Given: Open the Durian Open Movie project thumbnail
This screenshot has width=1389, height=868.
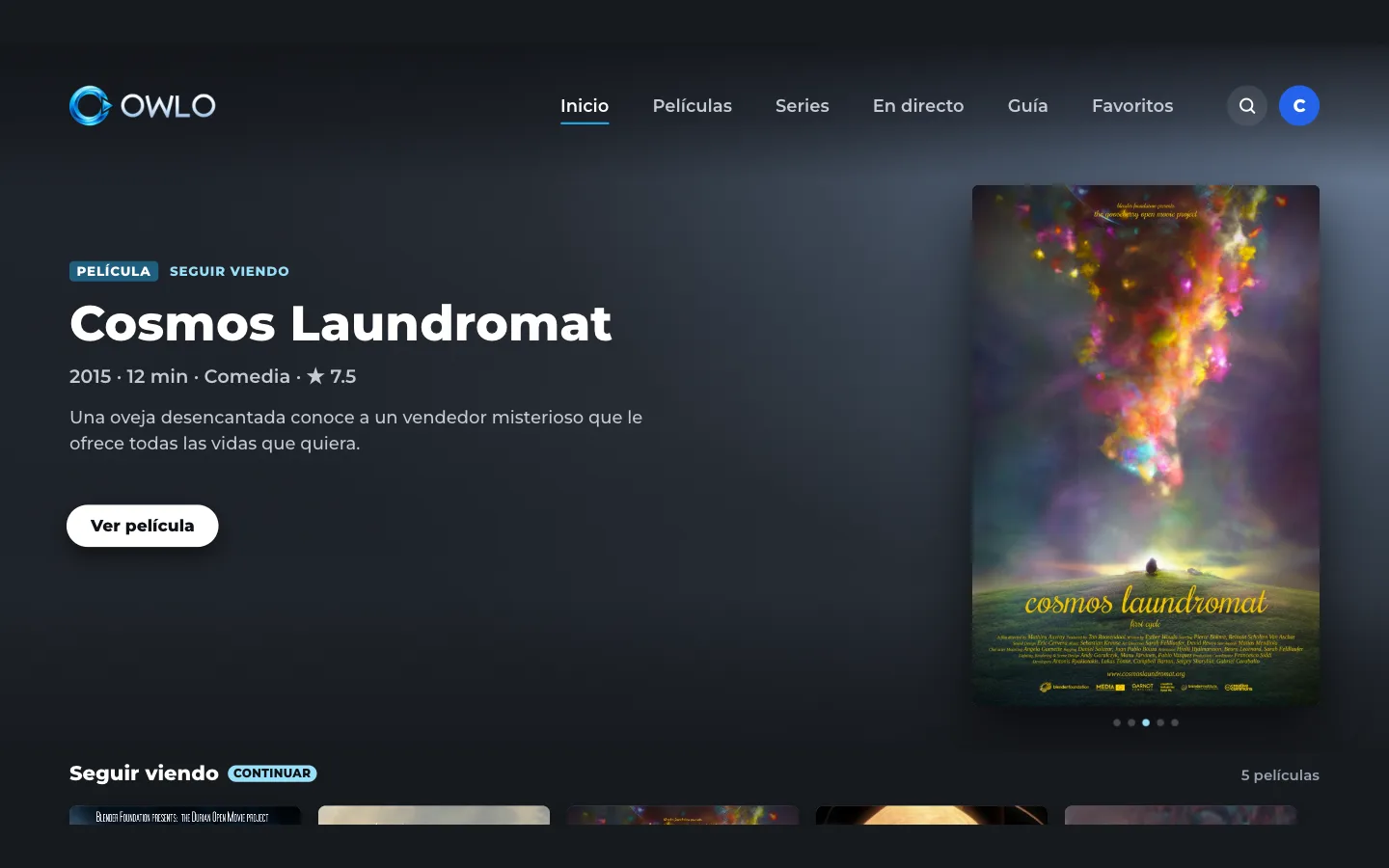Looking at the screenshot, I should tap(185, 815).
